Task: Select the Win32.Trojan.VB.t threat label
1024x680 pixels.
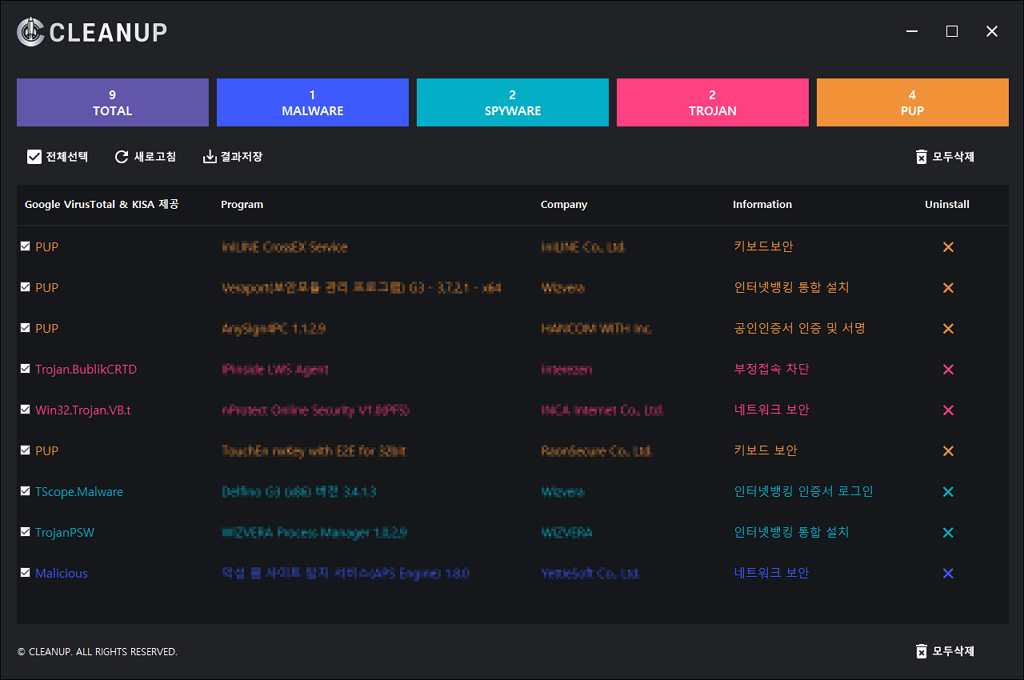Action: (83, 410)
